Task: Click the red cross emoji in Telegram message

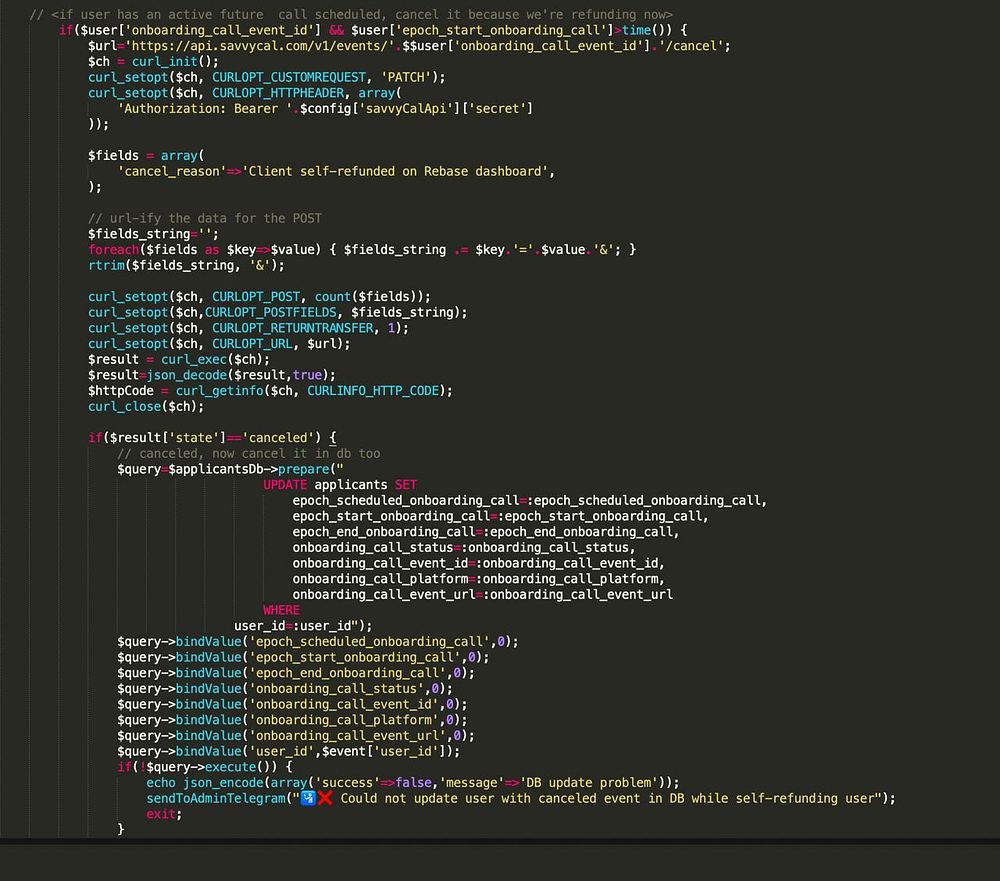Action: click(x=325, y=798)
